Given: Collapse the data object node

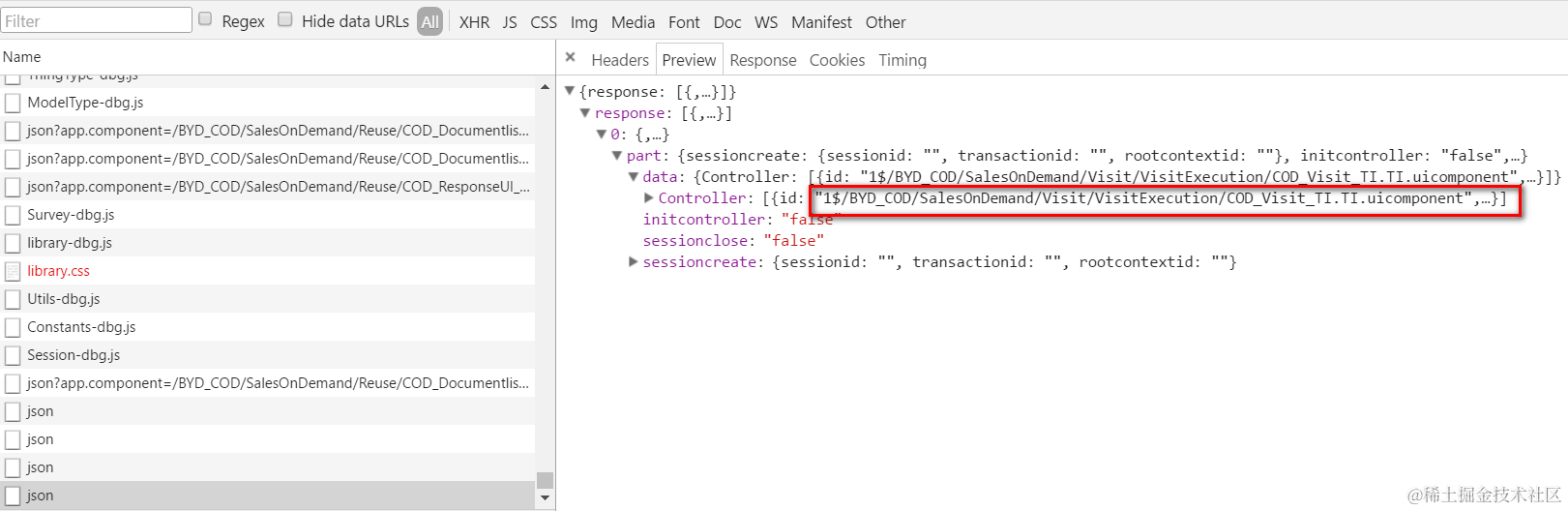Looking at the screenshot, I should coord(633,176).
